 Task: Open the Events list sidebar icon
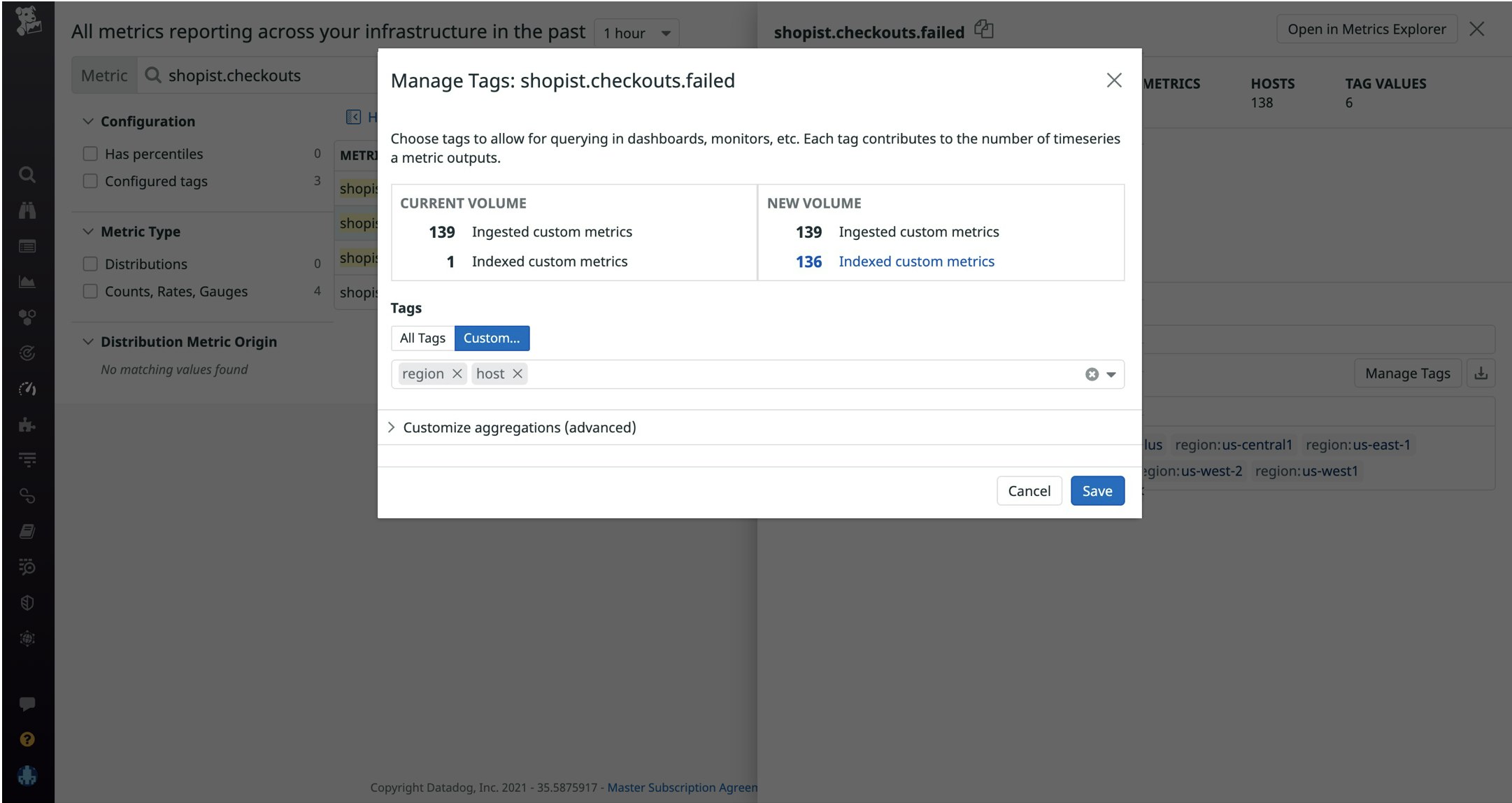(27, 246)
